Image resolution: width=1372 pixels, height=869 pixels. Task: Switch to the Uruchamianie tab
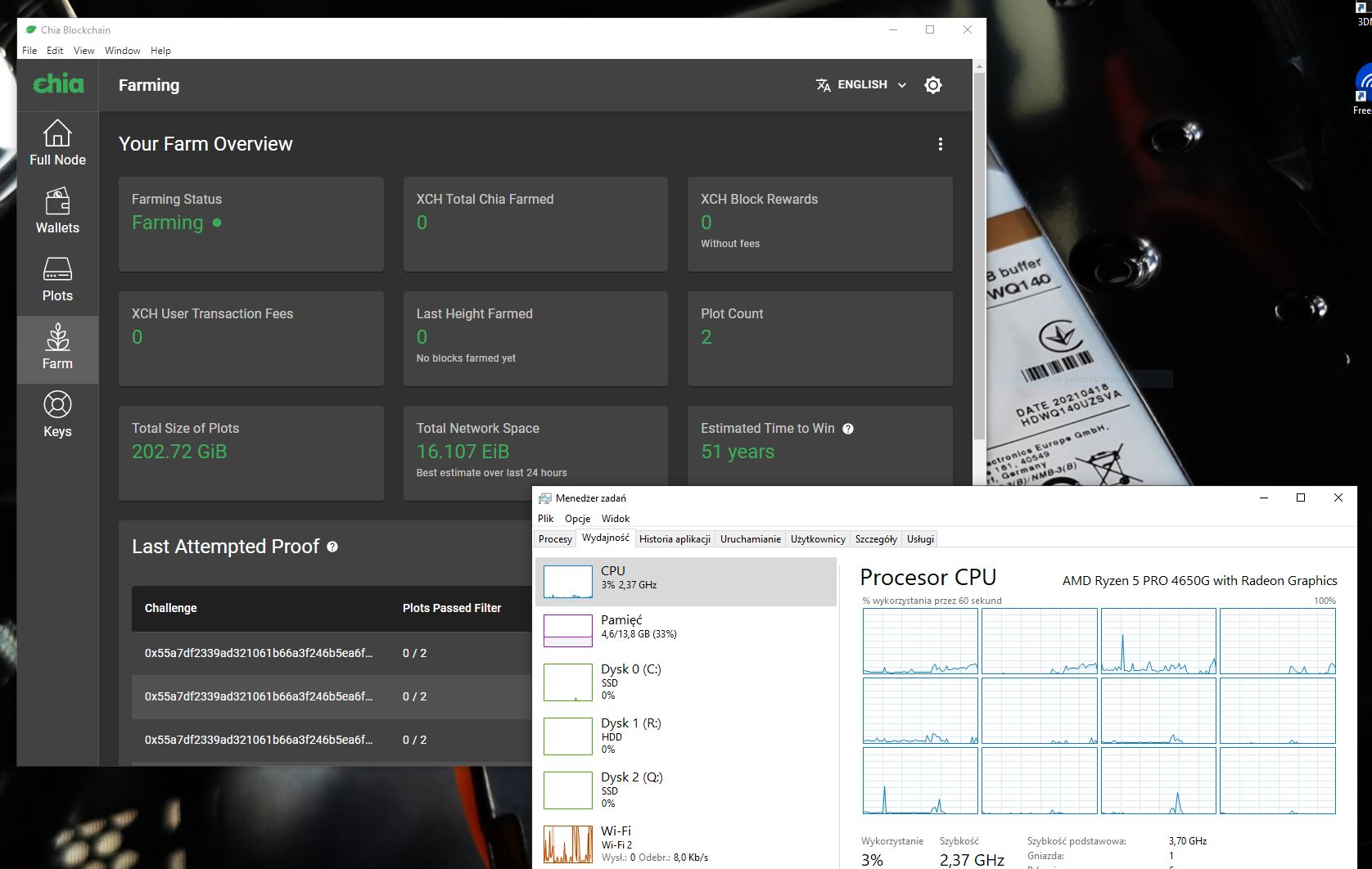(x=751, y=539)
